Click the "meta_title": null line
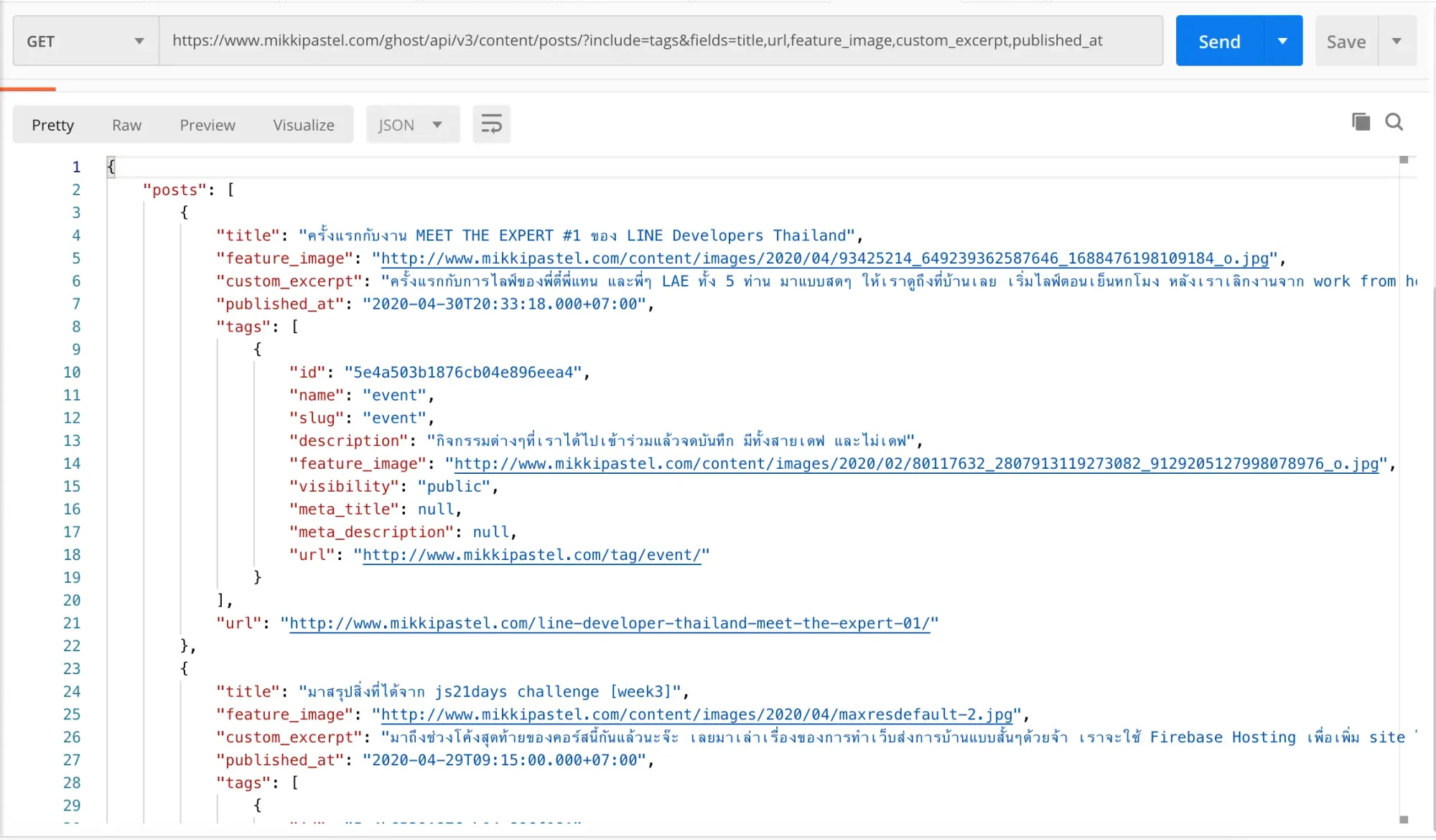Screen dimensions: 1436x840 coord(375,509)
